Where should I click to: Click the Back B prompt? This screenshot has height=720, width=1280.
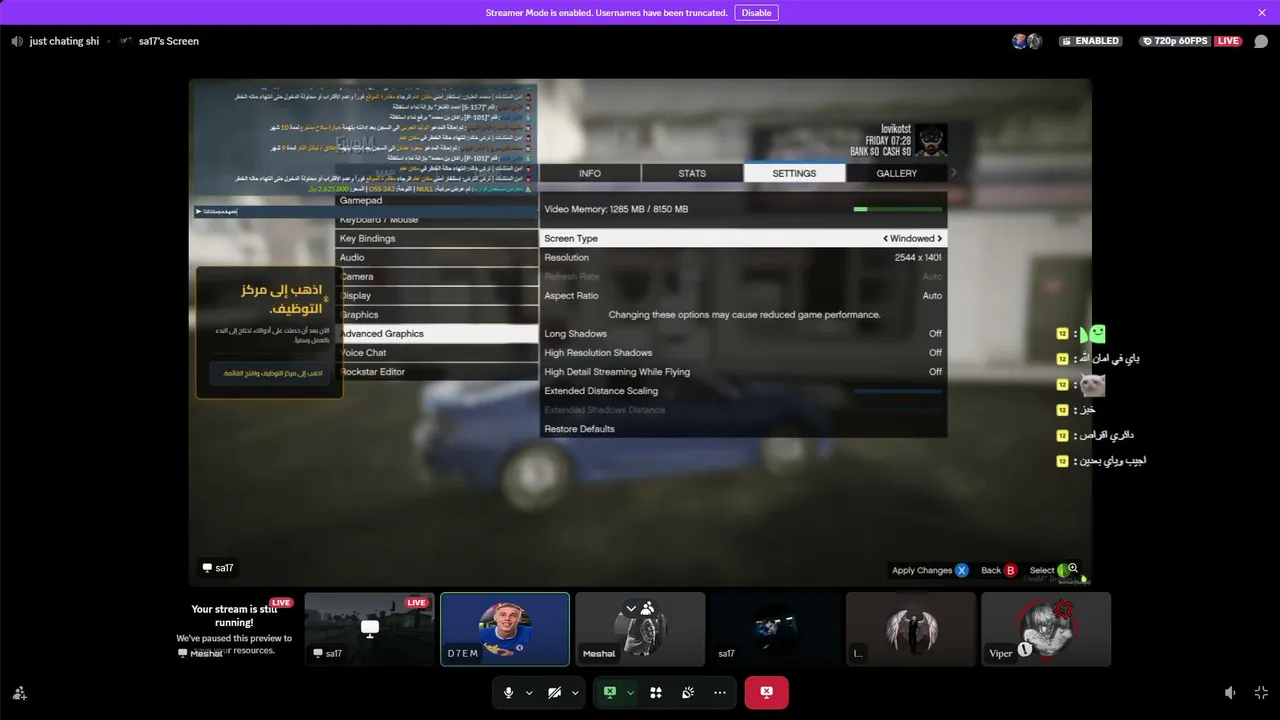click(999, 570)
